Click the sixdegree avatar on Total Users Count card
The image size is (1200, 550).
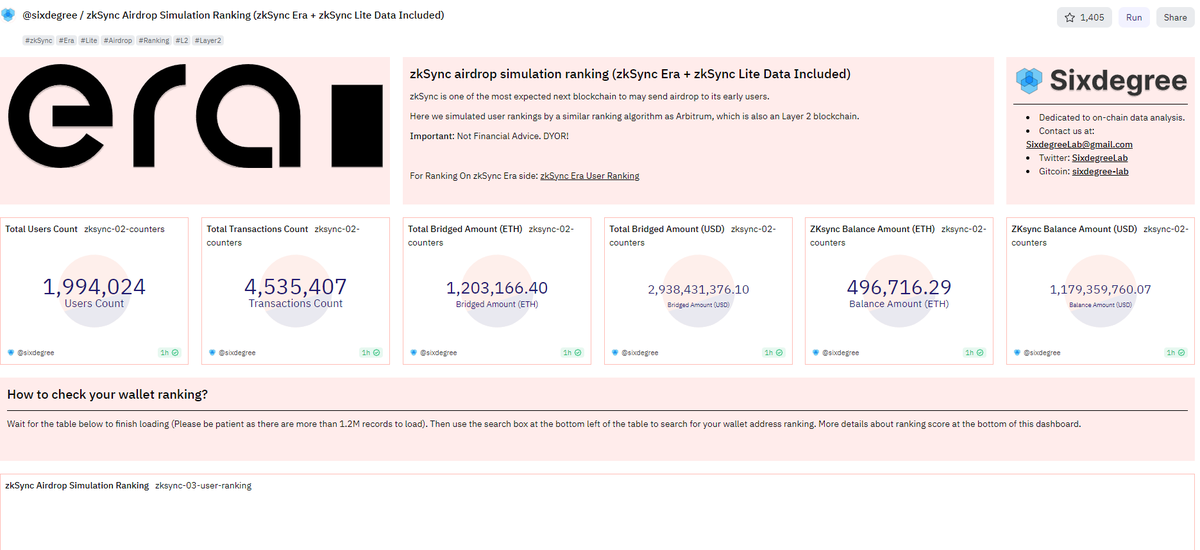point(11,353)
